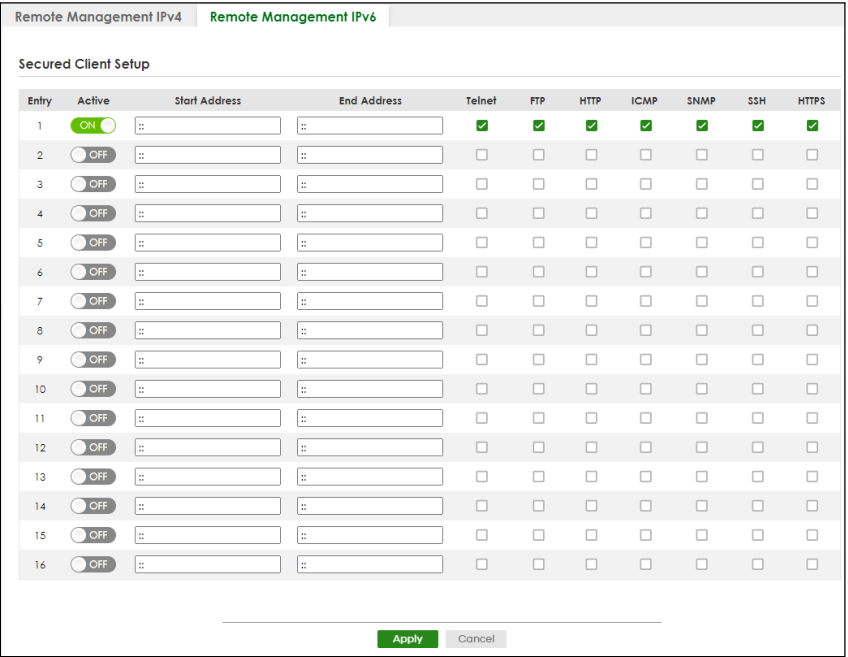Select the End Address box for entry 6
848x657 pixels.
pos(370,271)
